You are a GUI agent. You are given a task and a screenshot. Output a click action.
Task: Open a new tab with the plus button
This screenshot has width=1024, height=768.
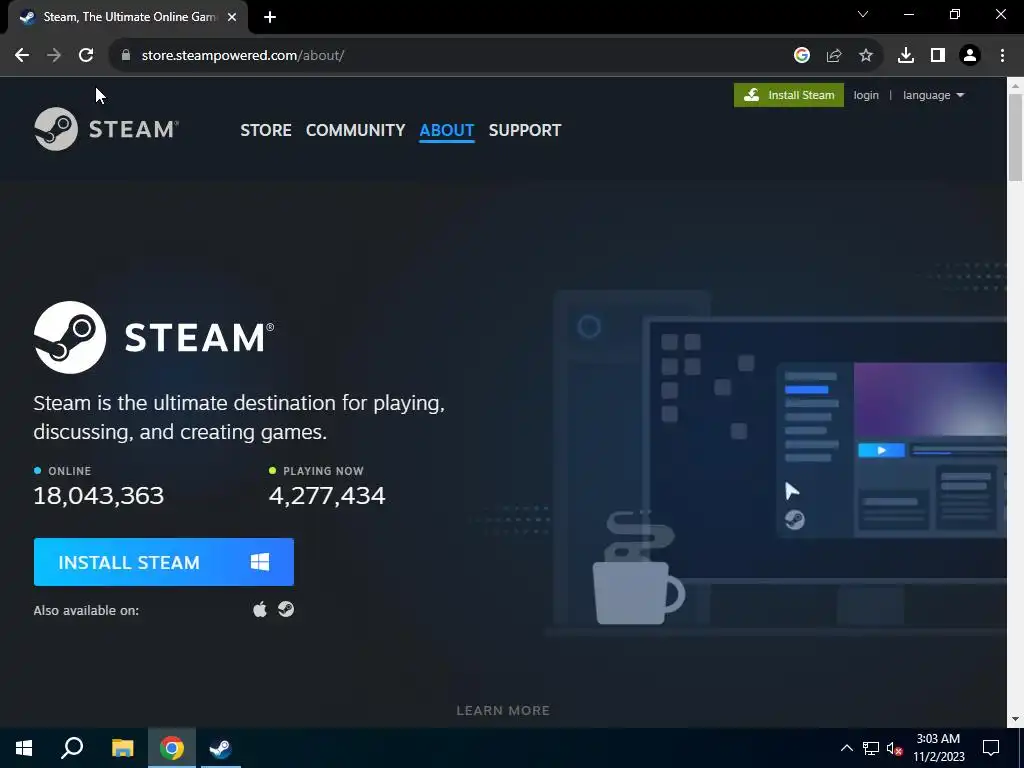(x=270, y=18)
